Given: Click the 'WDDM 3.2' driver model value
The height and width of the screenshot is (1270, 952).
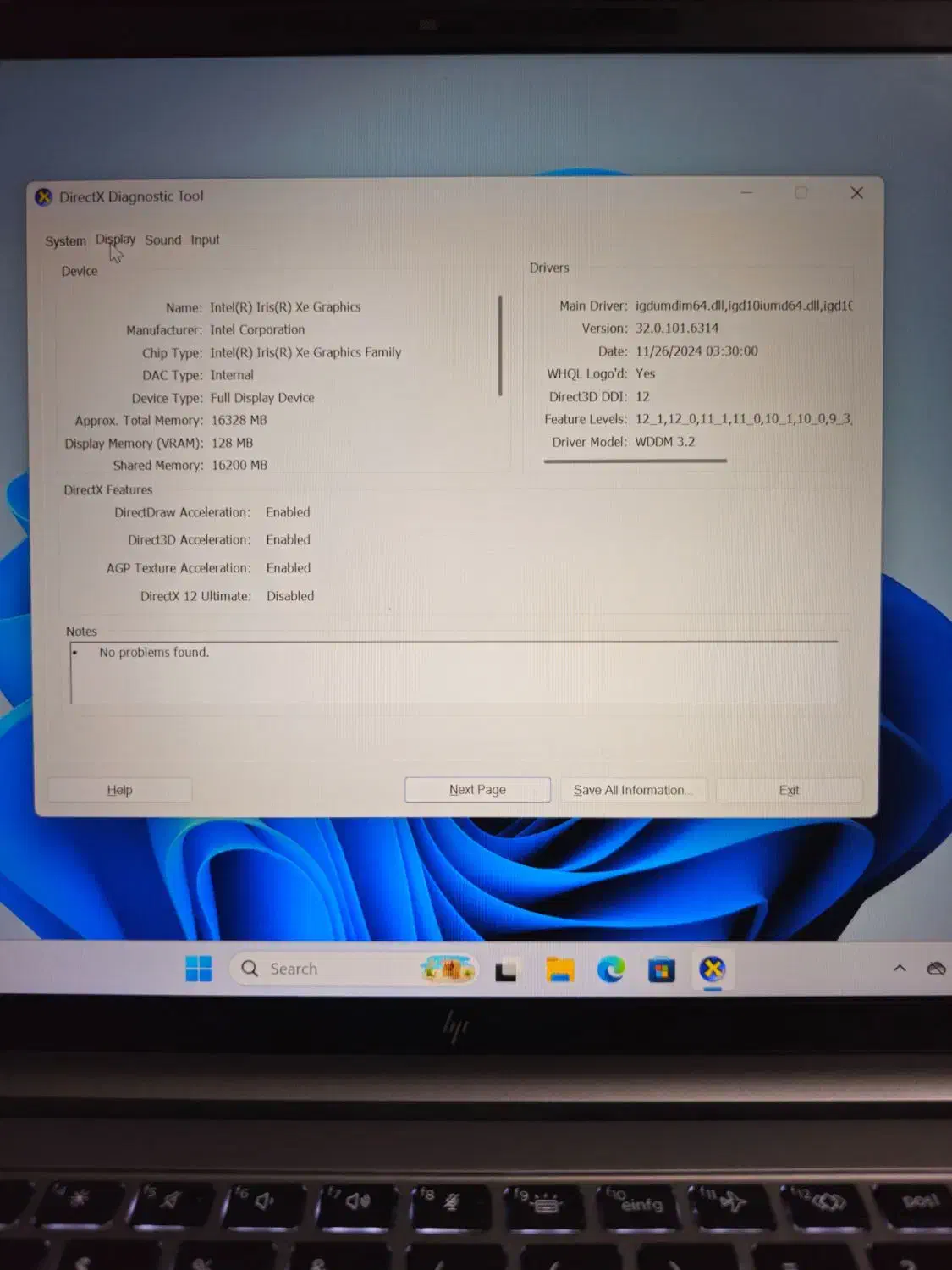Looking at the screenshot, I should [664, 442].
